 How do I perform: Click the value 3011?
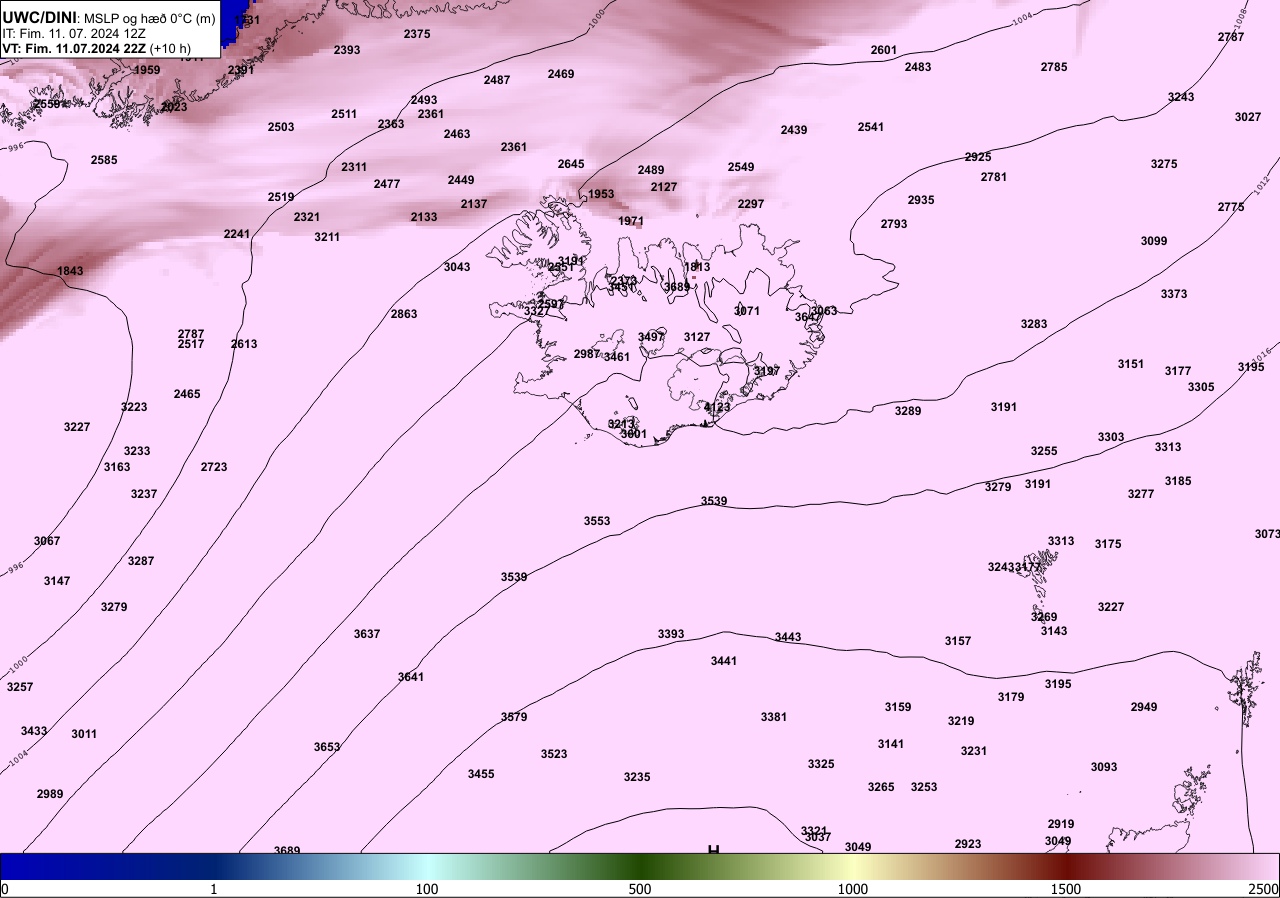click(84, 734)
